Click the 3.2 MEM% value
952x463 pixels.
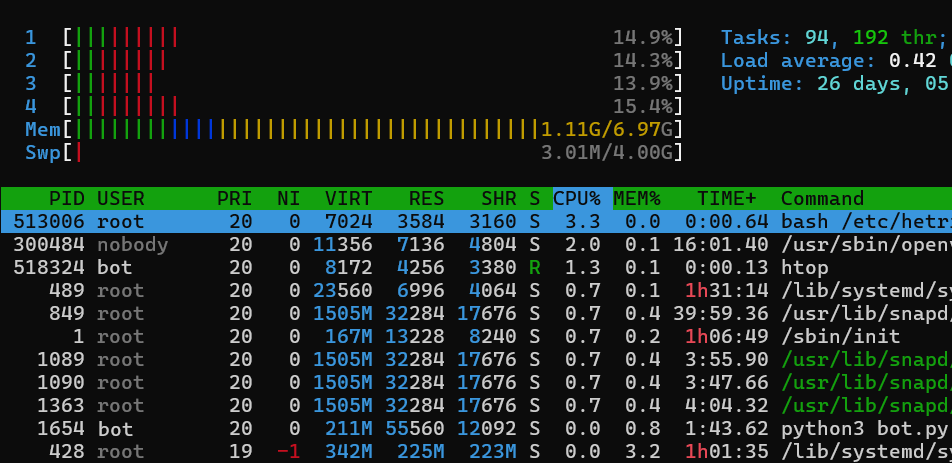[x=643, y=452]
